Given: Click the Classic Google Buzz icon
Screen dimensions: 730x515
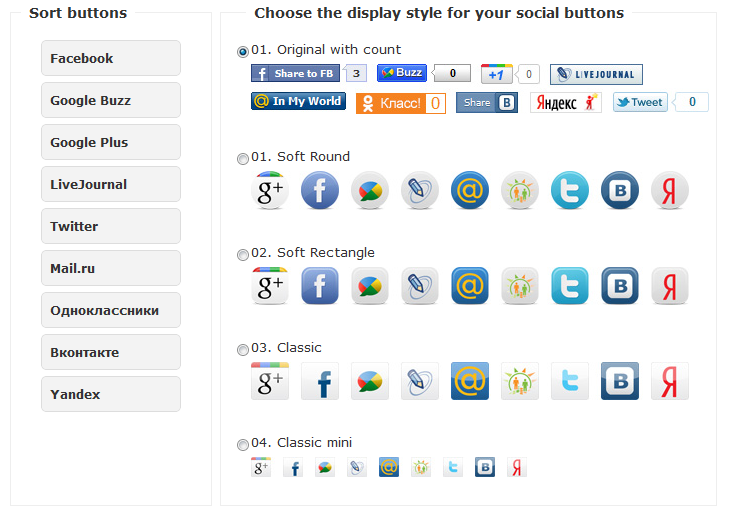Looking at the screenshot, I should point(370,381).
